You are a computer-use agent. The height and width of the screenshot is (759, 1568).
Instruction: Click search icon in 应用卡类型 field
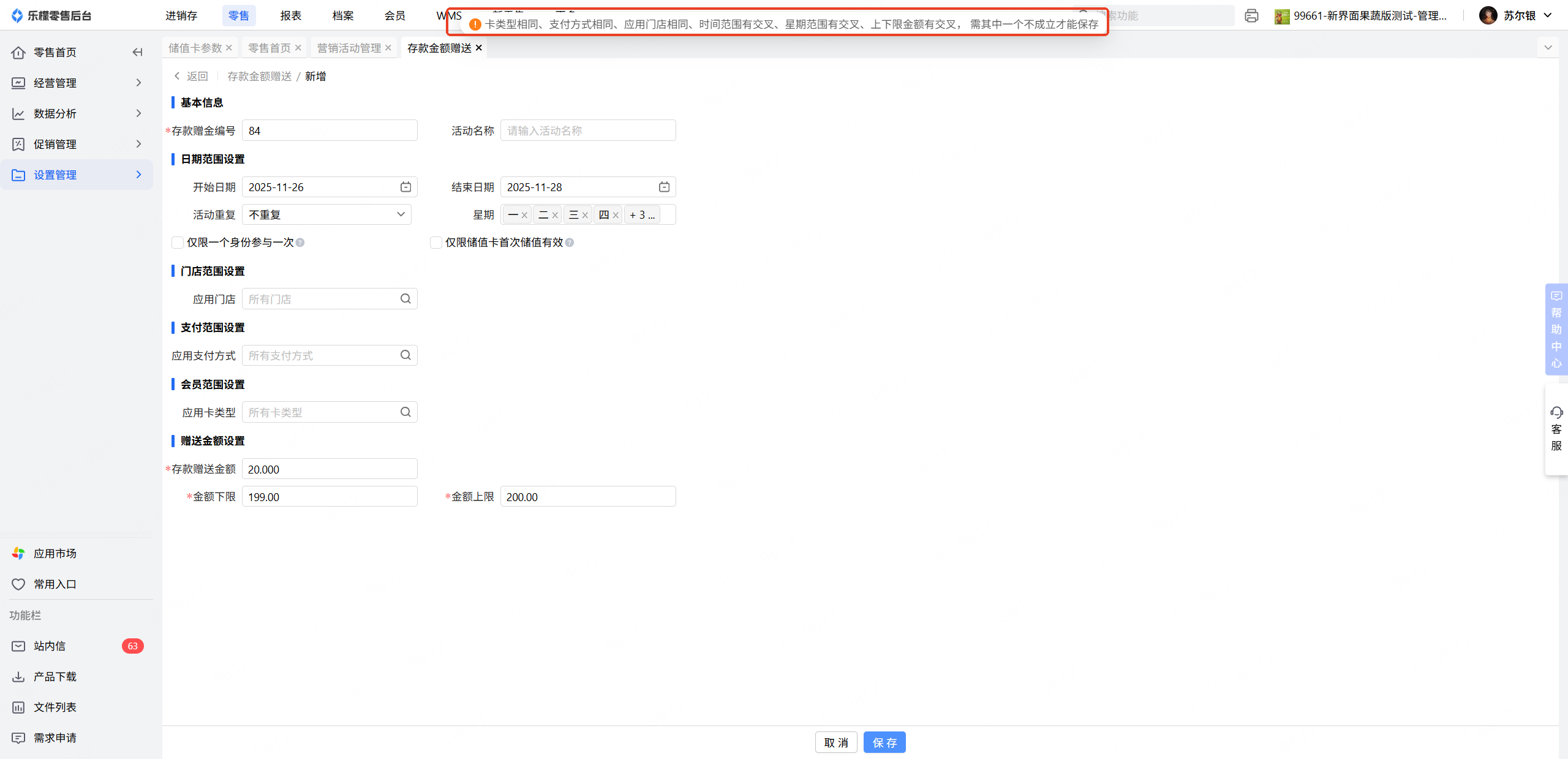coord(405,412)
